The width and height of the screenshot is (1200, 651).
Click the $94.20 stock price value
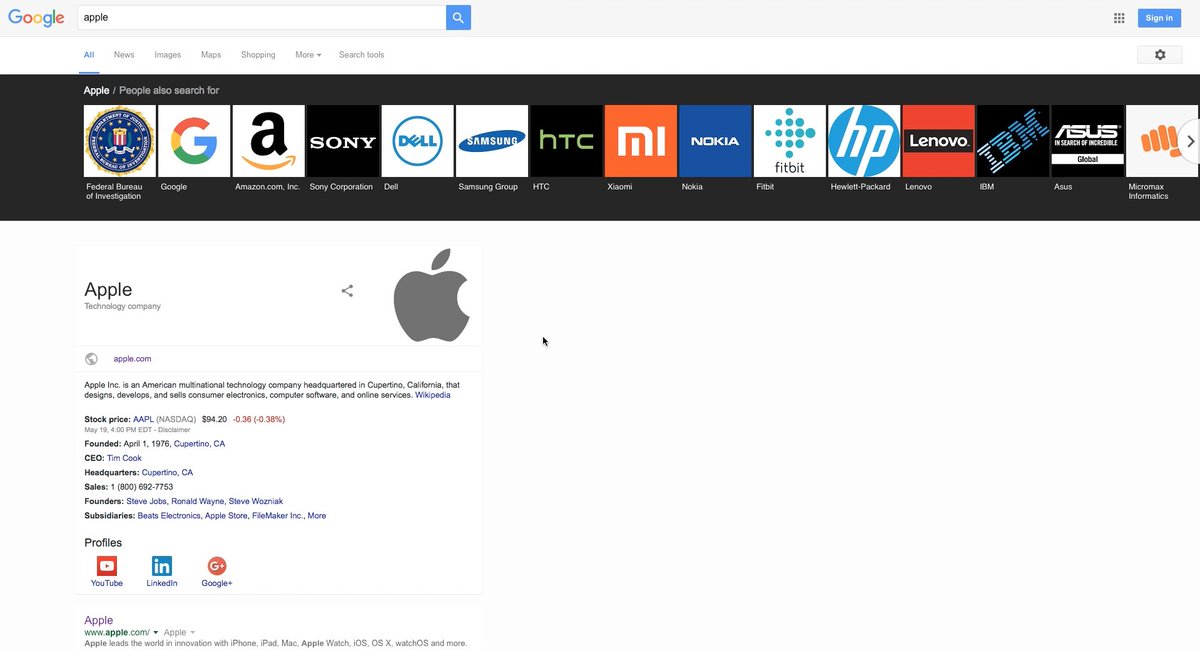click(214, 419)
